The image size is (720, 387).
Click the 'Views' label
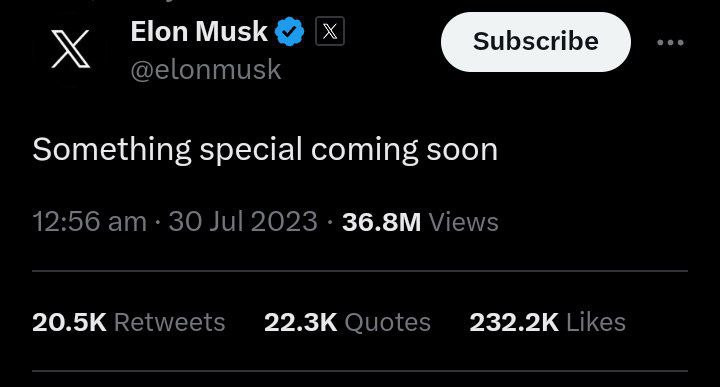(x=463, y=222)
